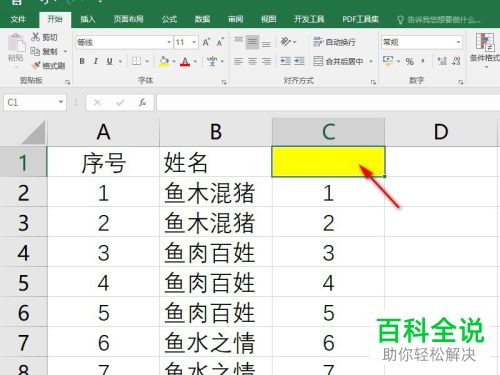
Task: Increase indent
Action: 299,61
